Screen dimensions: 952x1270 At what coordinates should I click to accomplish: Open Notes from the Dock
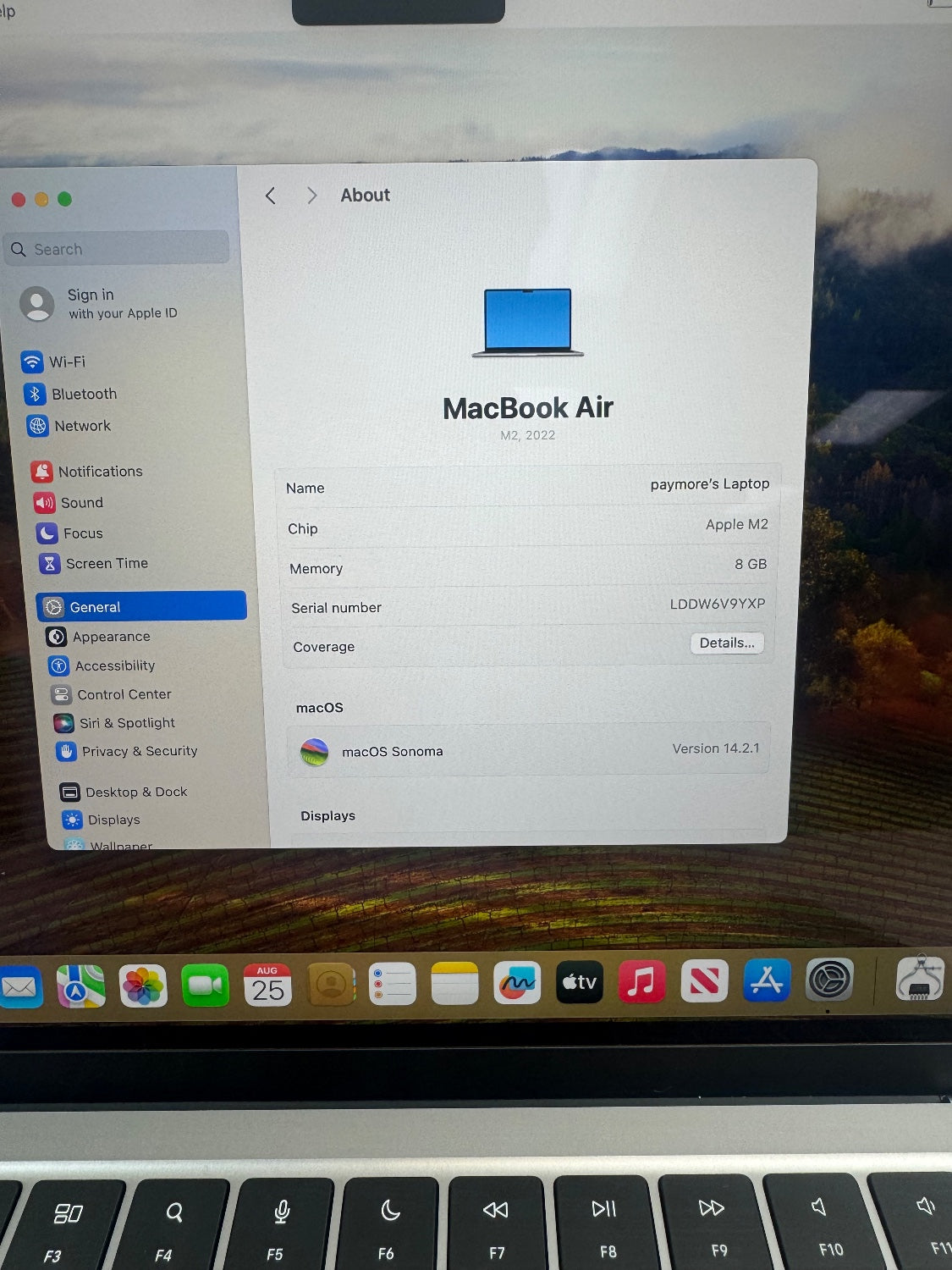454,984
